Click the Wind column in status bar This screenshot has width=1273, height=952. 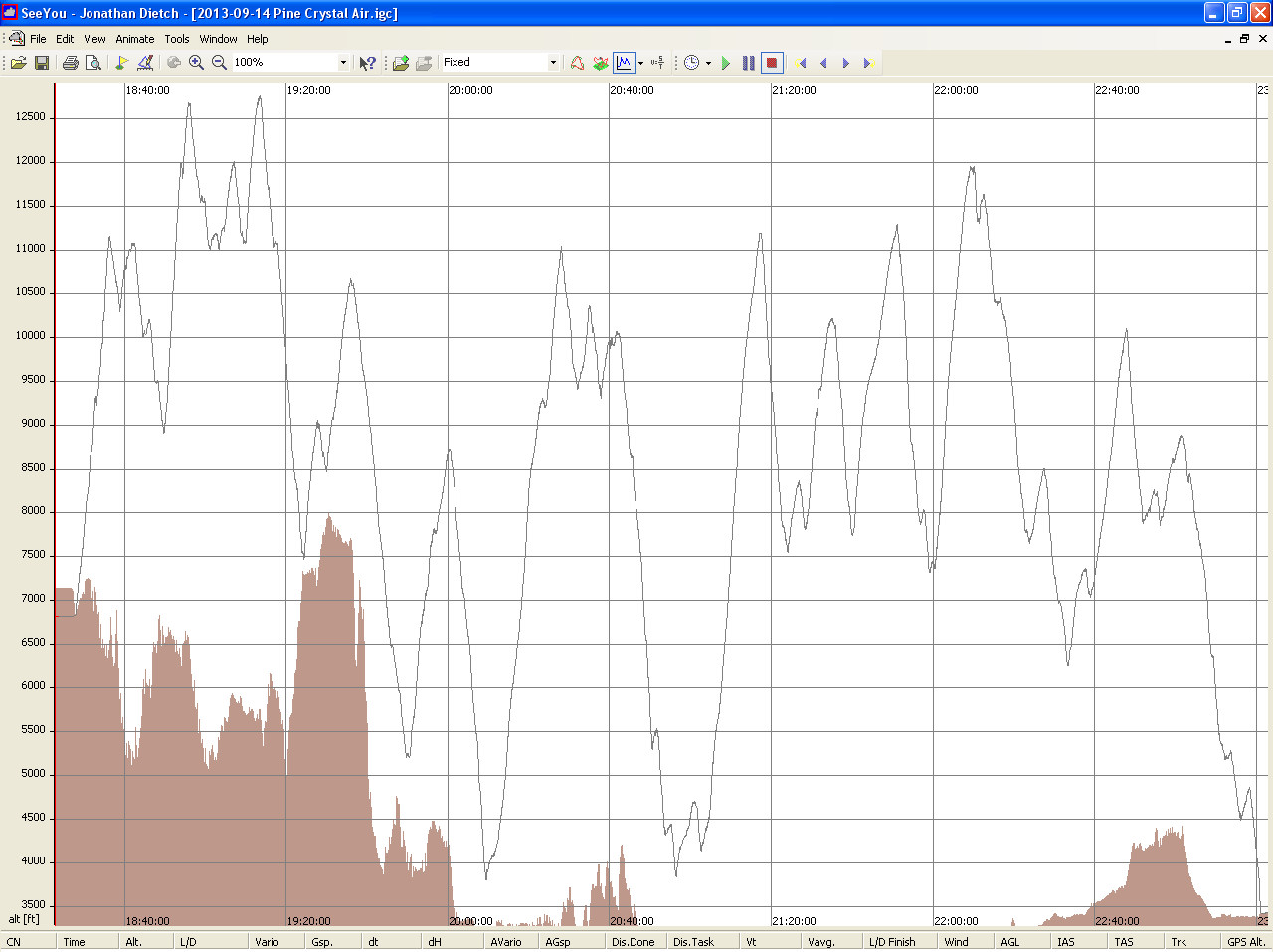click(x=956, y=941)
